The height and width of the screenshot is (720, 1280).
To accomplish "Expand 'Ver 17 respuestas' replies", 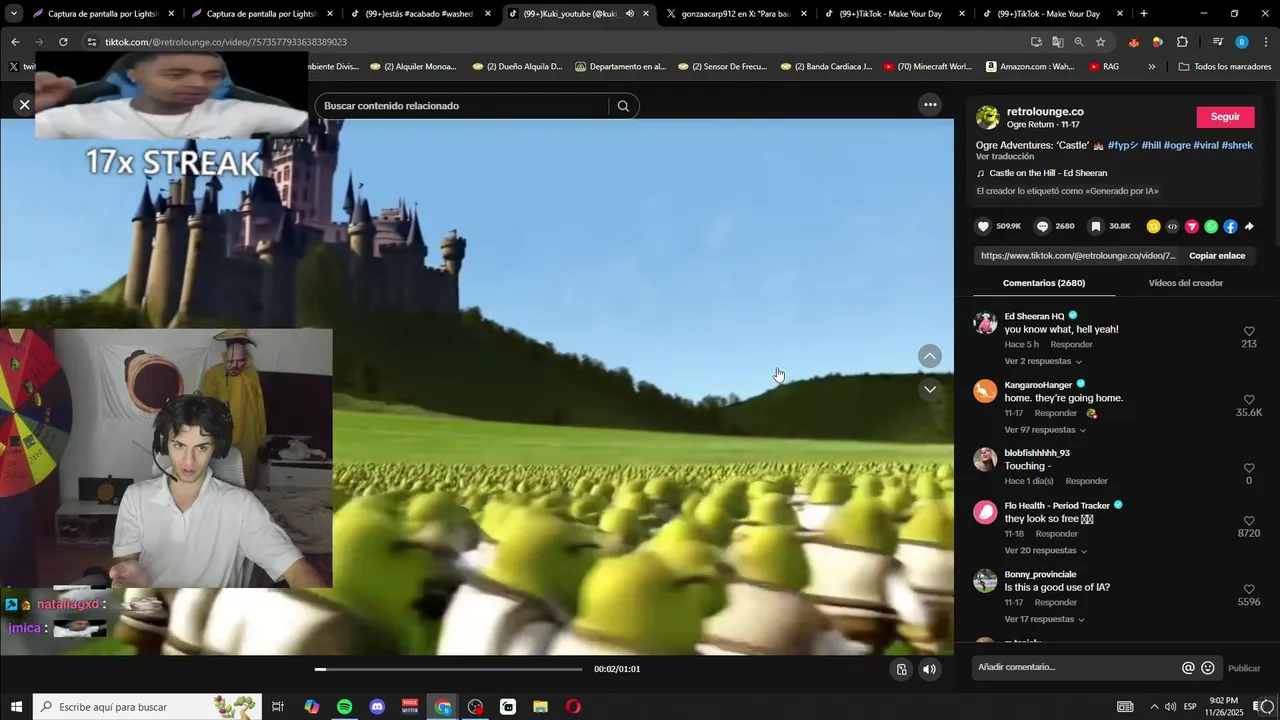I will tap(1044, 620).
